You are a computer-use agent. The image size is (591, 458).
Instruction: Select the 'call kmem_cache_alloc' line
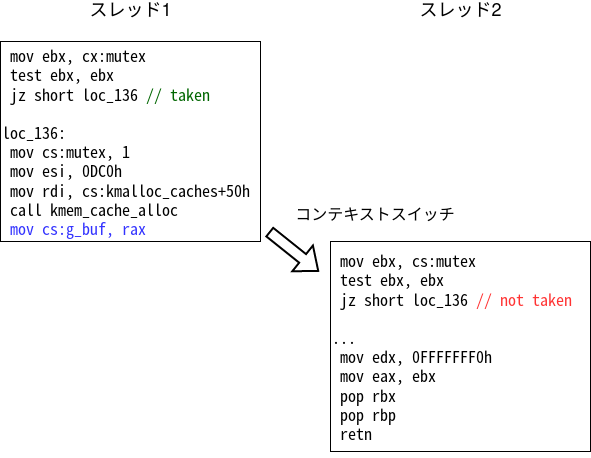point(93,211)
